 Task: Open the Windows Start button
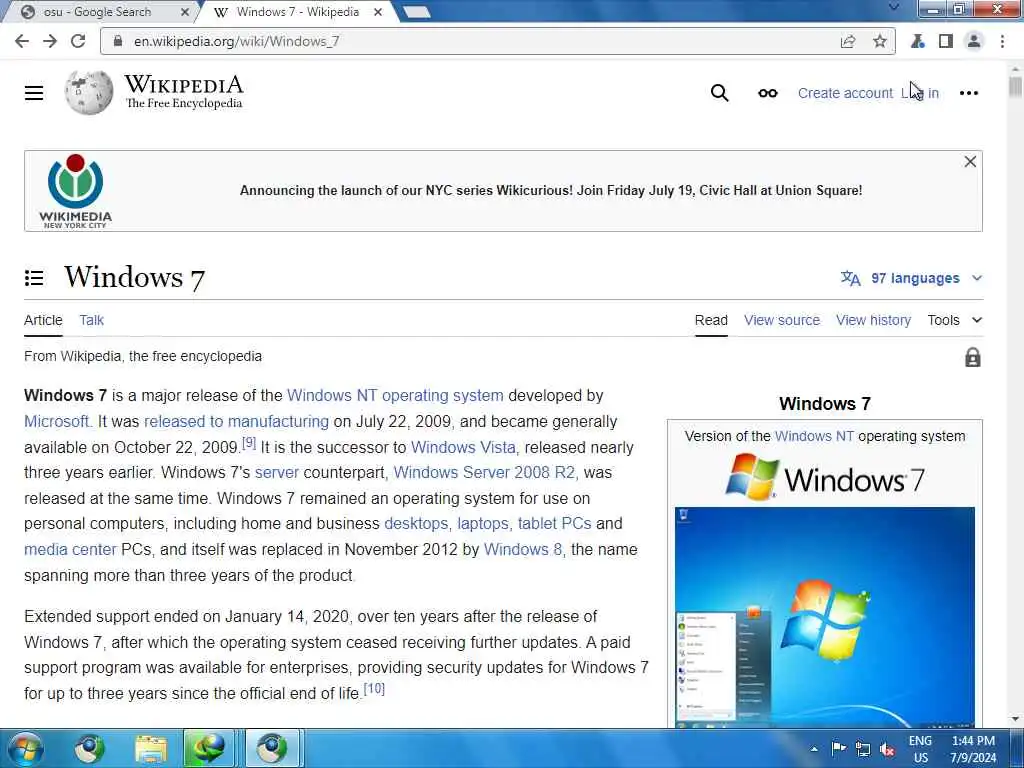25,748
